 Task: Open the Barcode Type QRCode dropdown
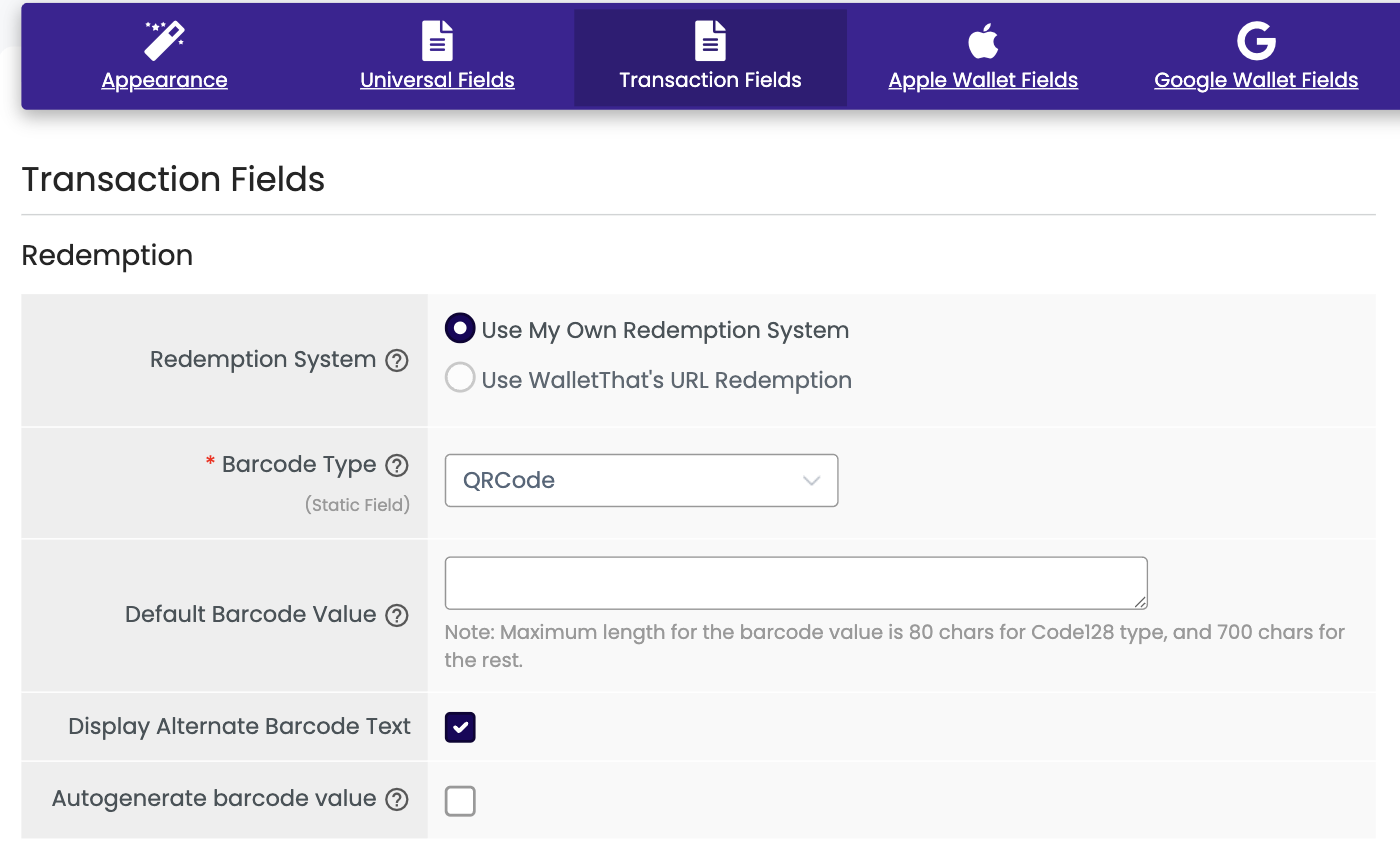point(641,480)
